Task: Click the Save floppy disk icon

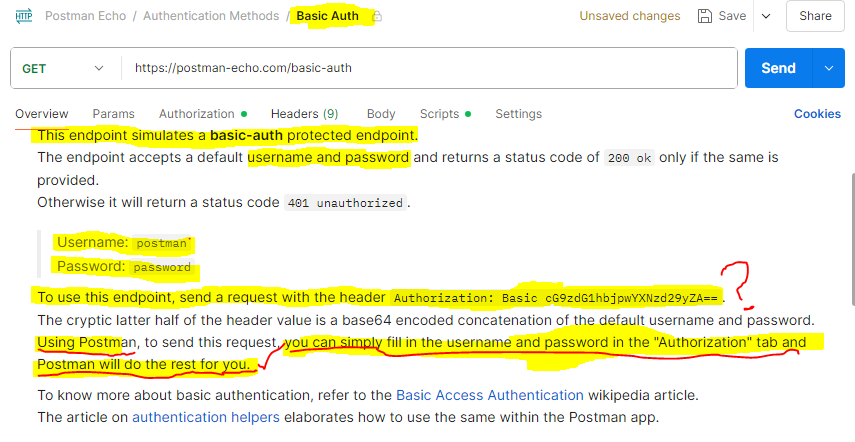Action: 705,16
